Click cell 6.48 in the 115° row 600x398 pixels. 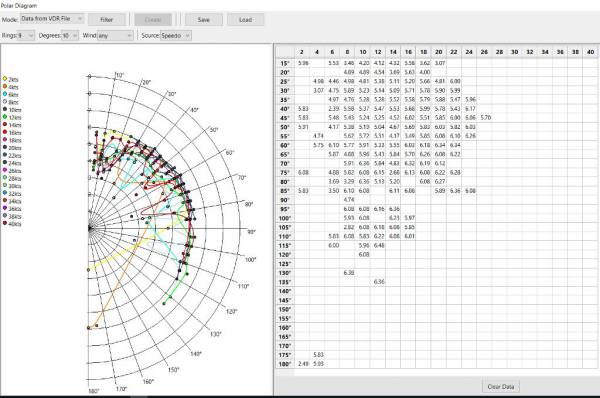click(x=378, y=245)
